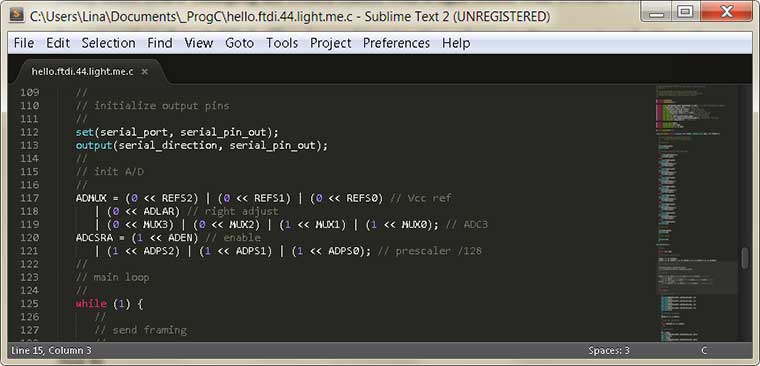This screenshot has width=760, height=366.
Task: Click 'ADPS0' on line 121
Action: point(343,251)
